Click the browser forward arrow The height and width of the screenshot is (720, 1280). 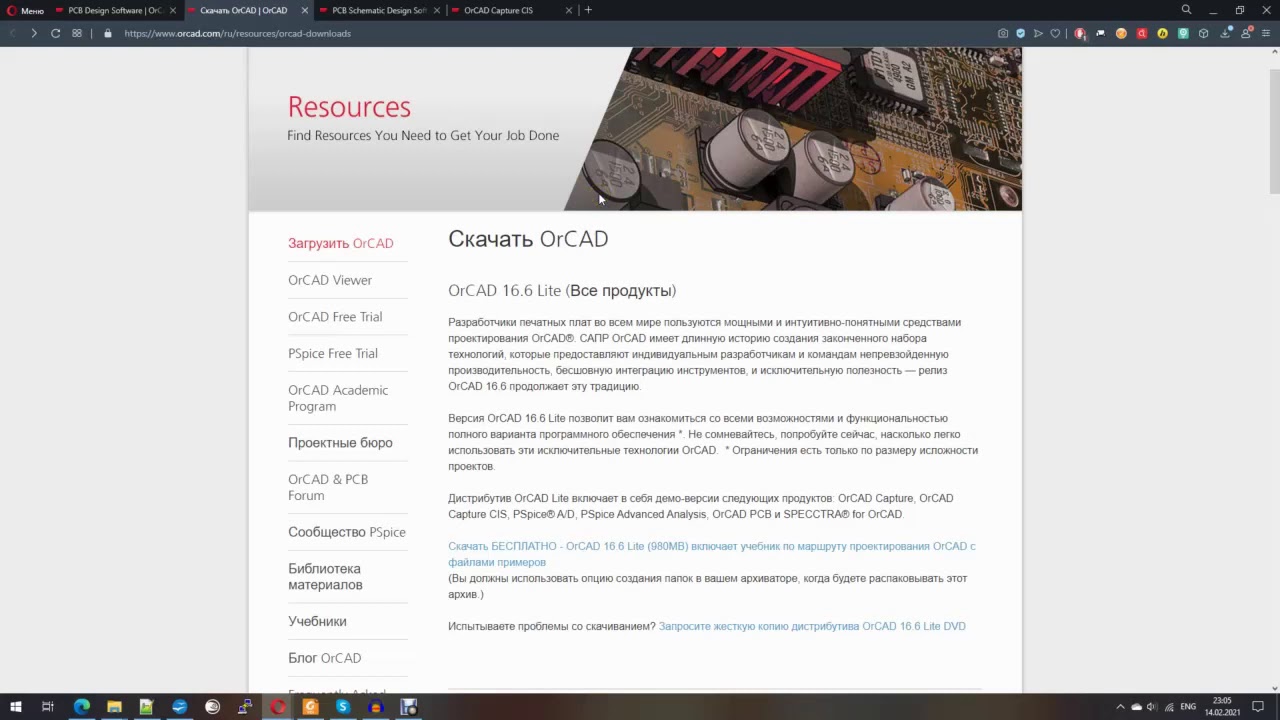click(x=33, y=33)
